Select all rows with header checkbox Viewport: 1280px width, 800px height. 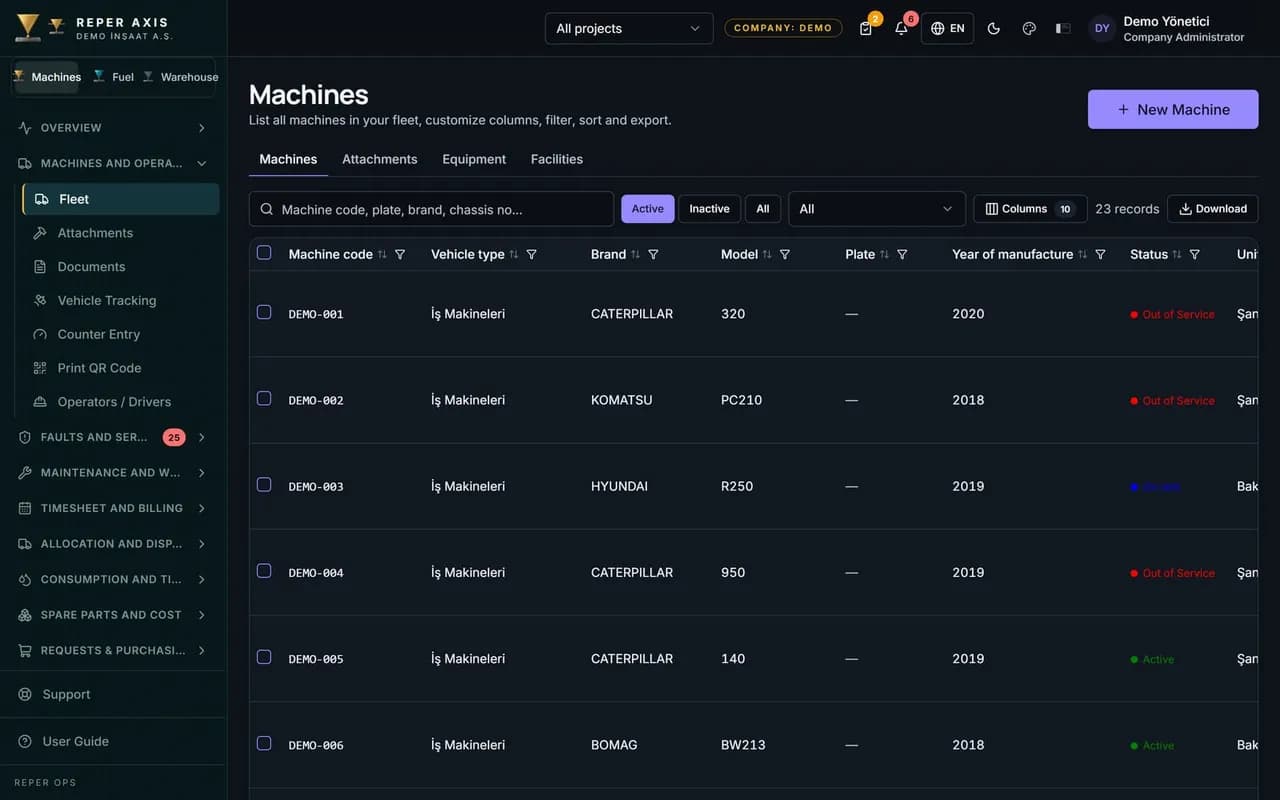tap(264, 253)
